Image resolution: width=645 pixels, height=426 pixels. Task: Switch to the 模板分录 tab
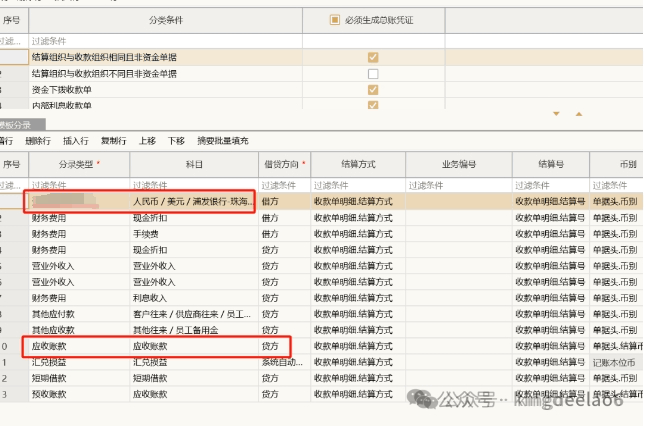(14, 125)
